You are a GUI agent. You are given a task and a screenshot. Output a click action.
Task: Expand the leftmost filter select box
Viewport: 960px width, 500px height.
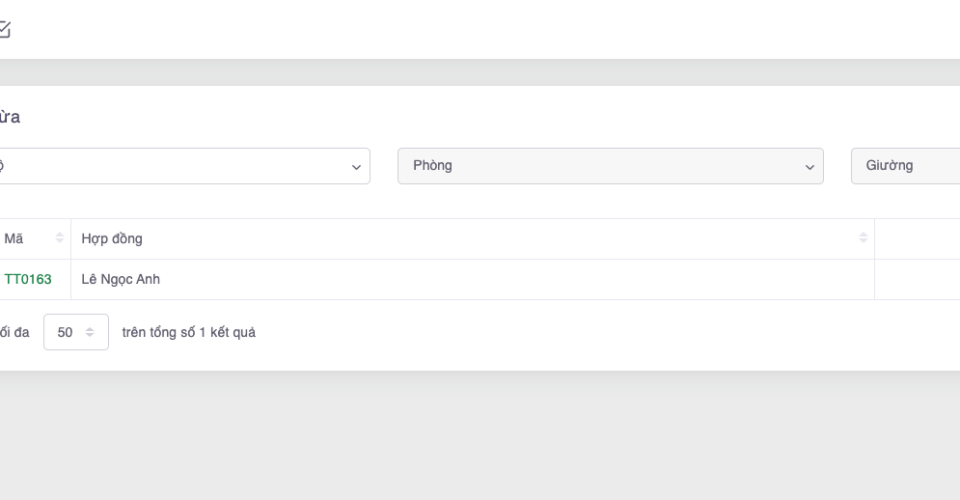(180, 166)
